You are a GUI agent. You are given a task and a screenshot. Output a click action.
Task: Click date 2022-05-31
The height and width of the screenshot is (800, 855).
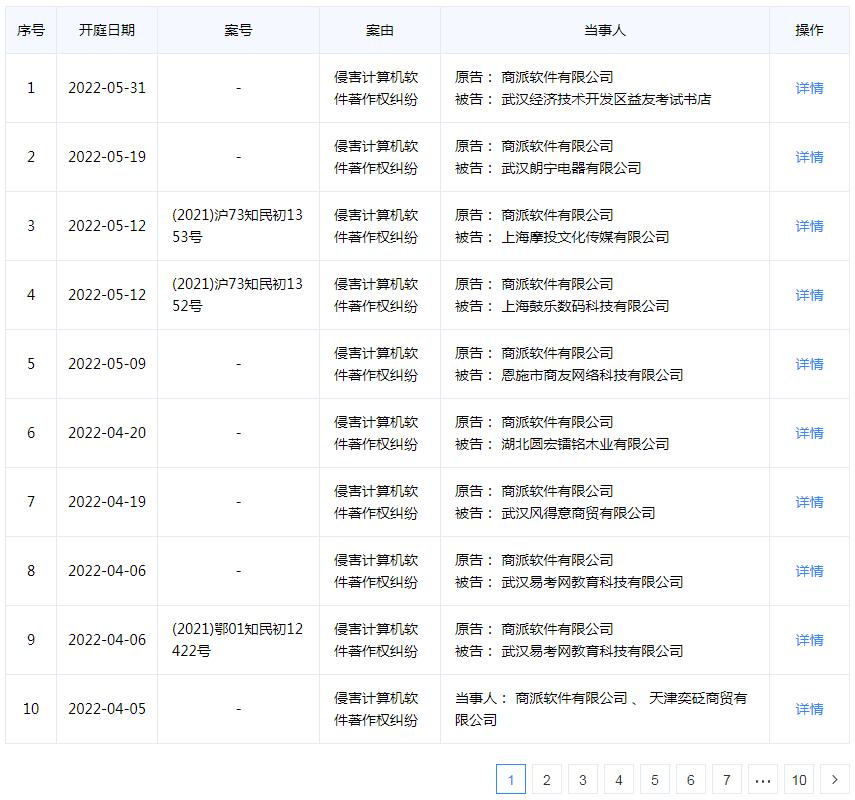point(107,88)
